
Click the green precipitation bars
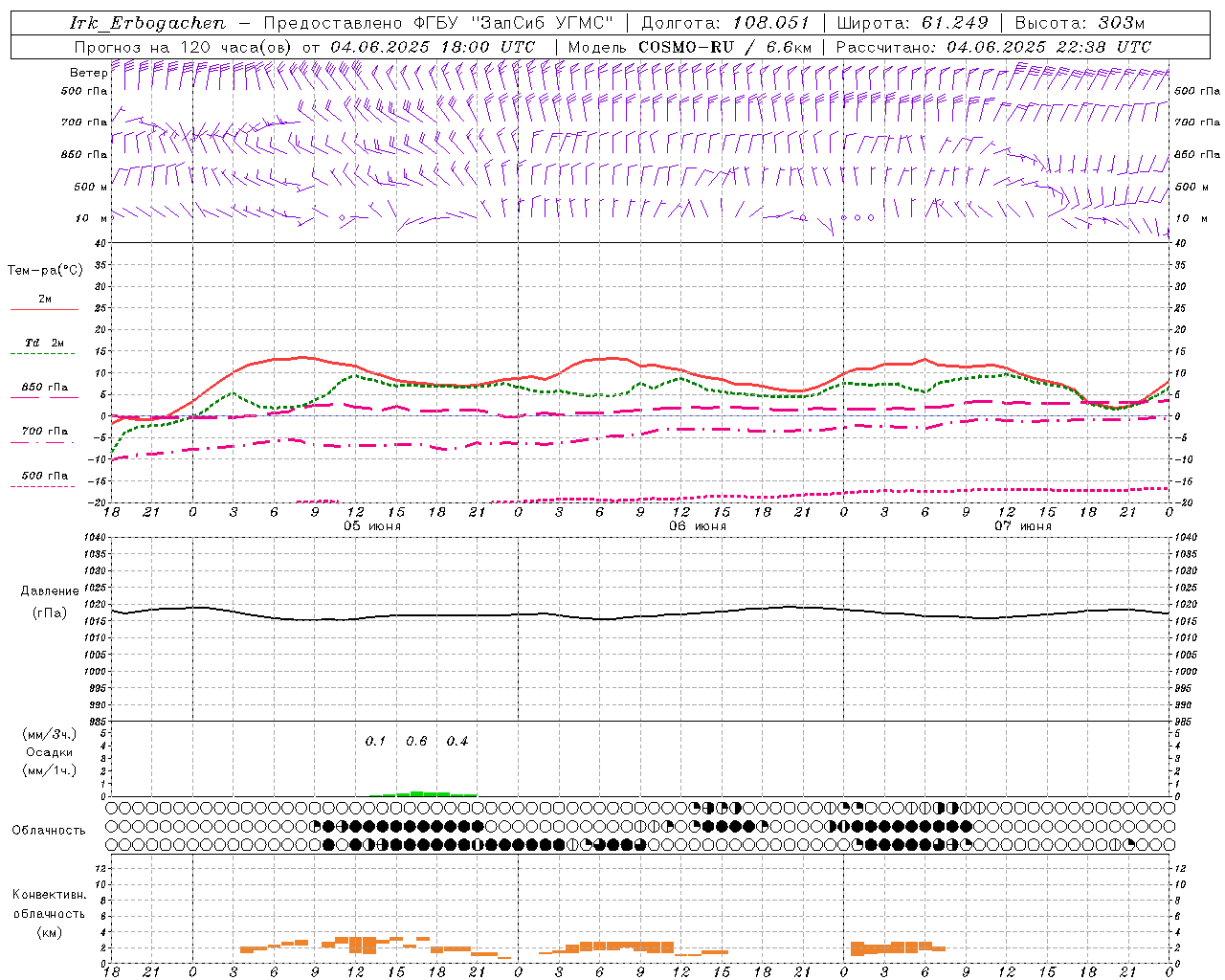[424, 793]
